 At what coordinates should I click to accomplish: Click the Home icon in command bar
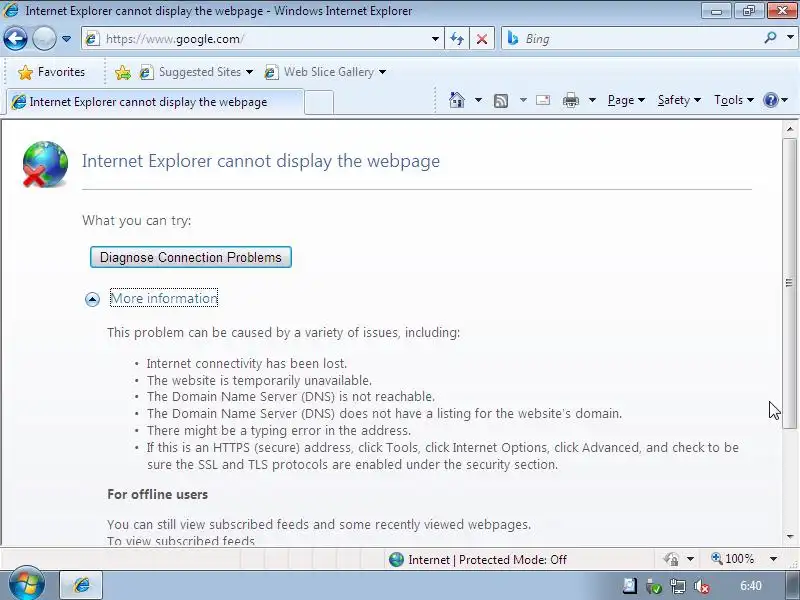coord(457,100)
